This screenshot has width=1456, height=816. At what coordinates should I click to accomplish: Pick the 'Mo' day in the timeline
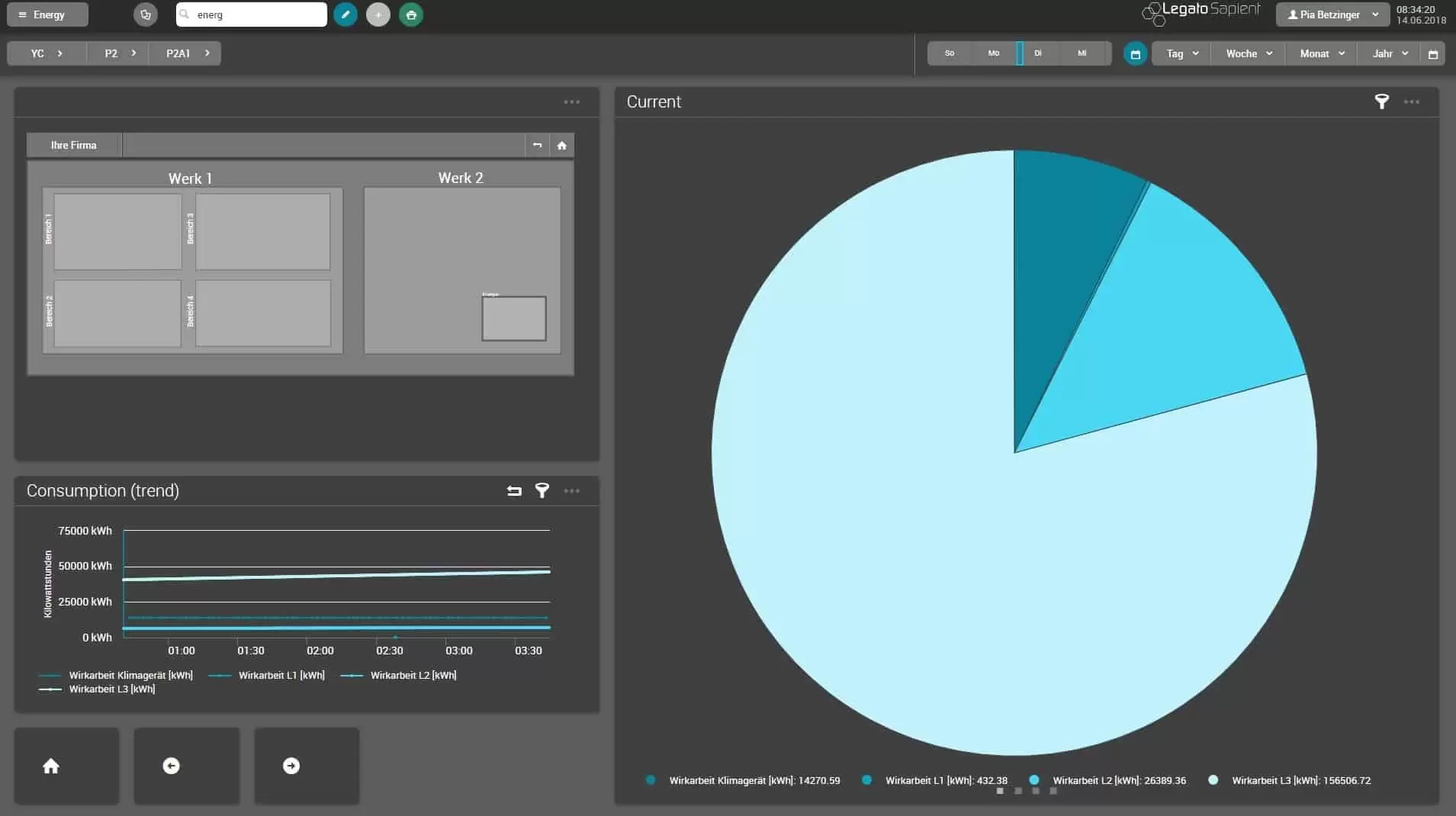994,53
